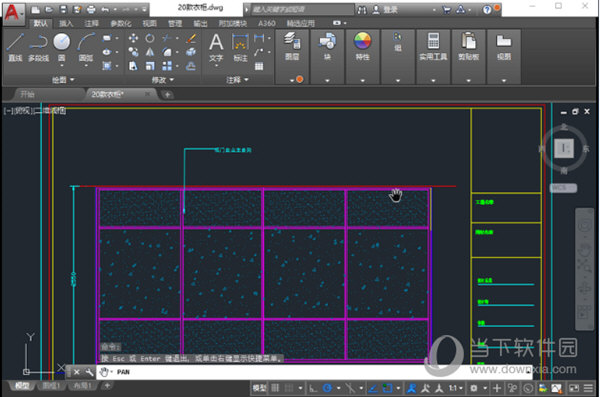Click the Move tool icon
This screenshot has width=600, height=397.
tap(133, 38)
